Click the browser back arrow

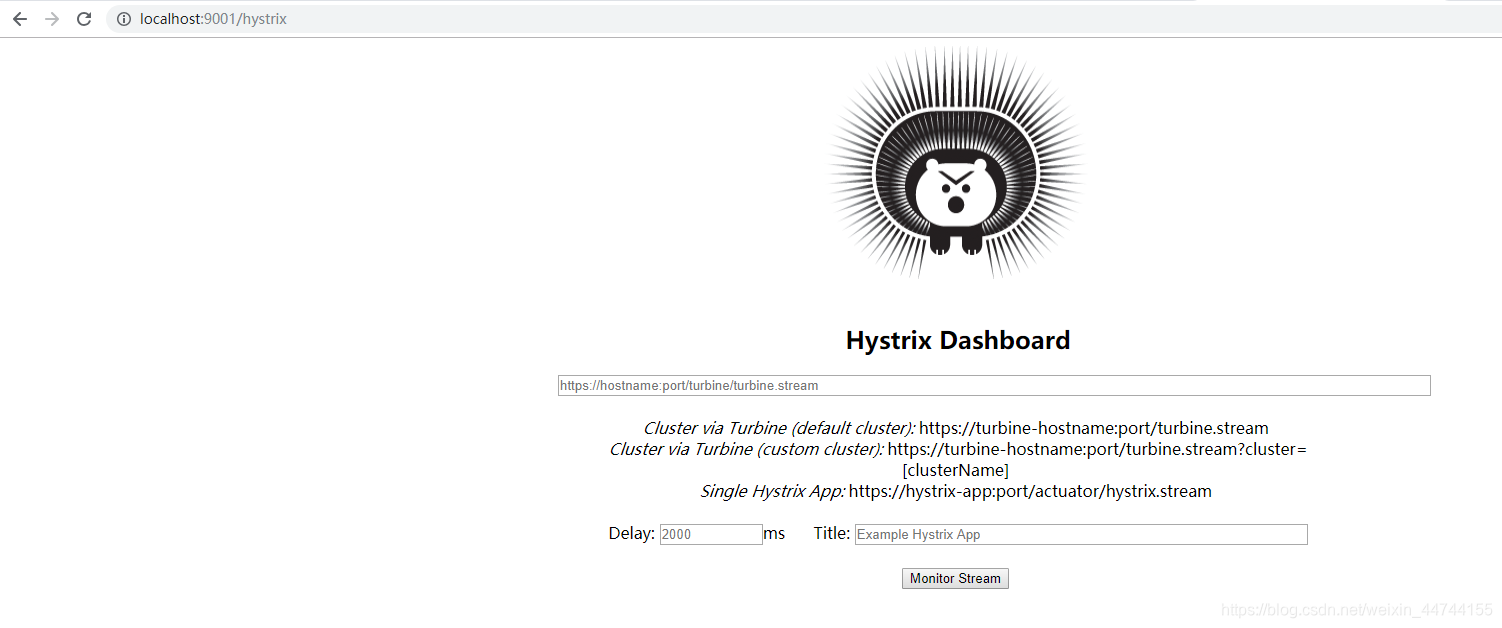20,19
